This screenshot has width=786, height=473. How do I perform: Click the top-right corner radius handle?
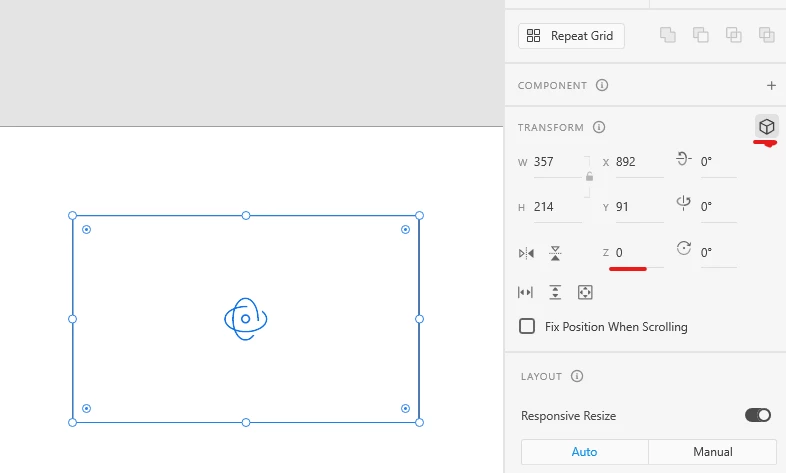(x=406, y=229)
